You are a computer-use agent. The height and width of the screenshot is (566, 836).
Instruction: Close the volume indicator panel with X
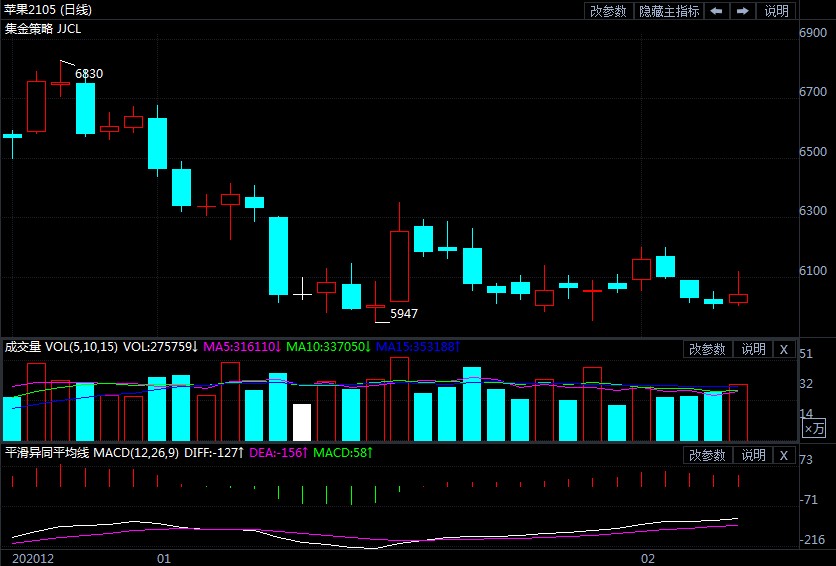click(784, 349)
